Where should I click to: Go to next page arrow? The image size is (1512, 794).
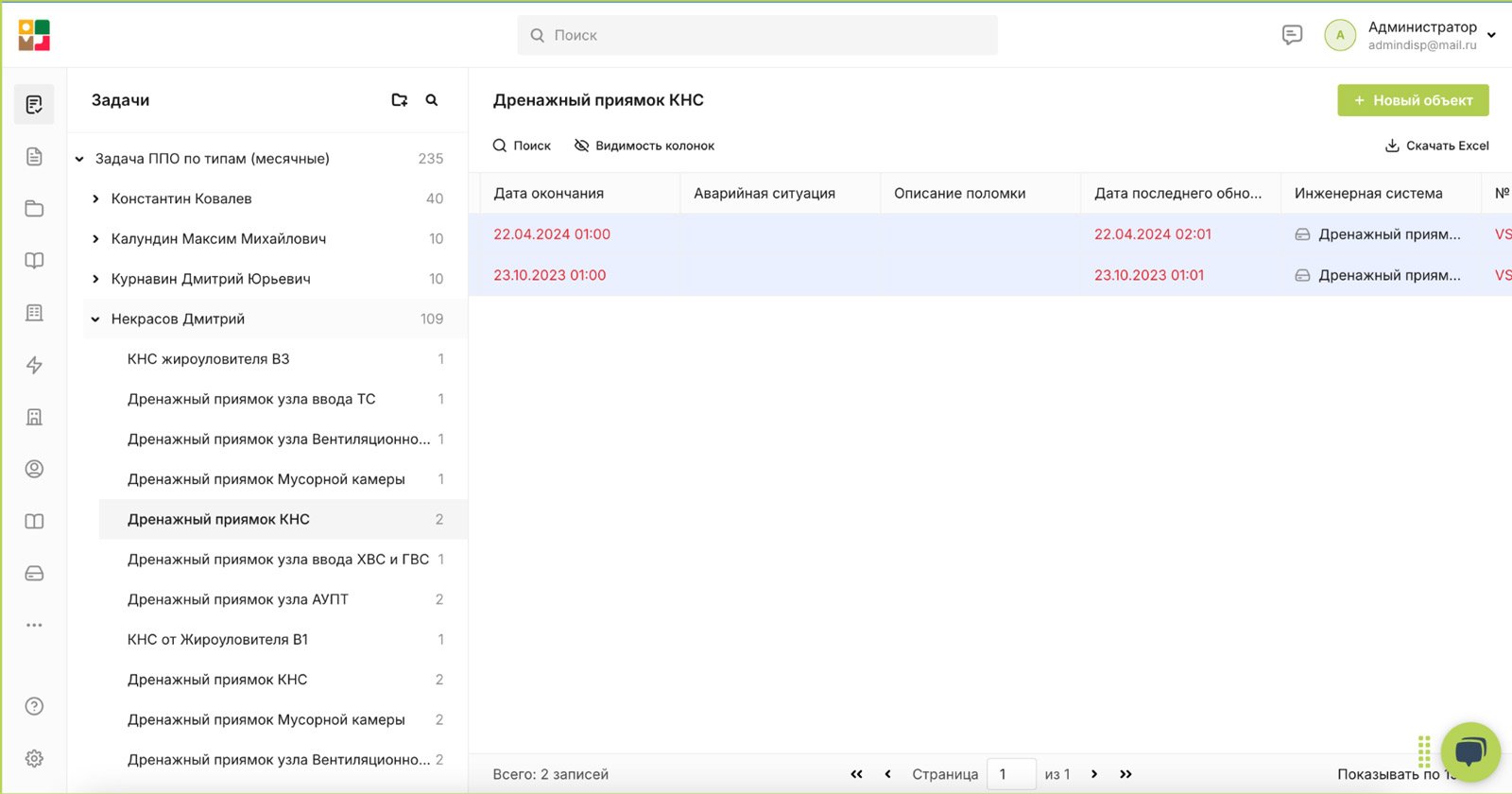(x=1094, y=774)
